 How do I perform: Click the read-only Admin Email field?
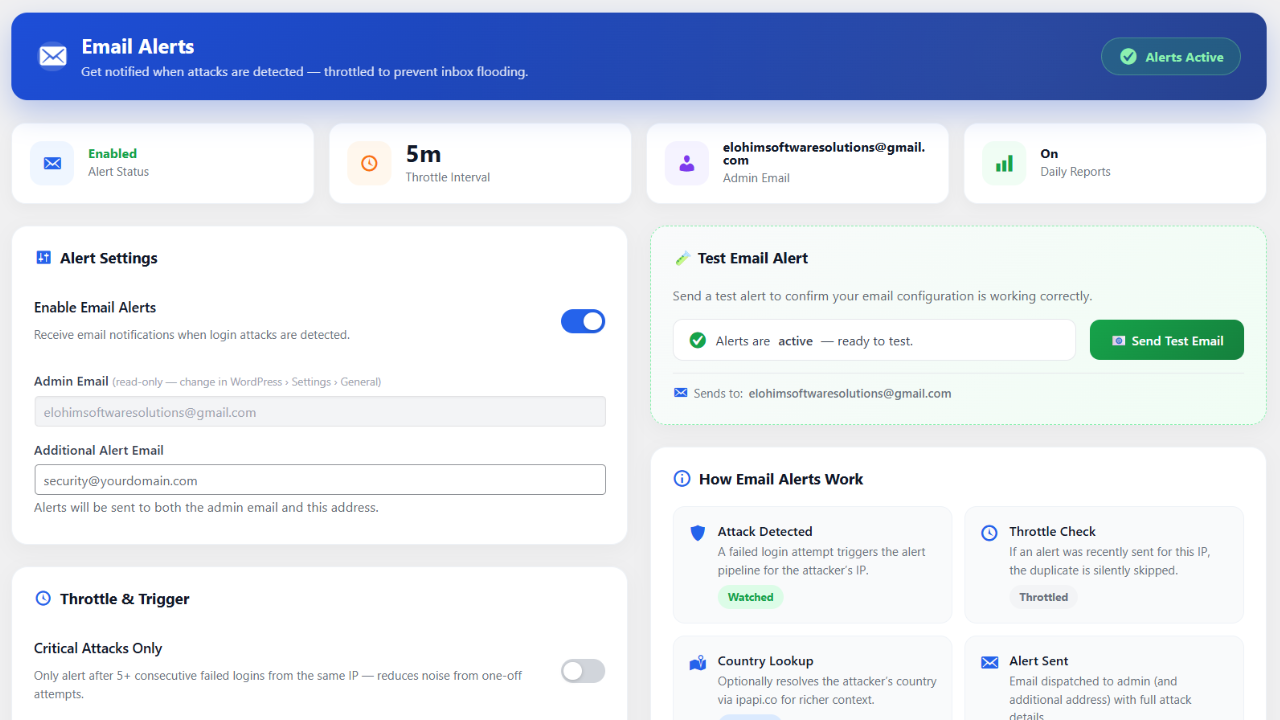click(320, 412)
